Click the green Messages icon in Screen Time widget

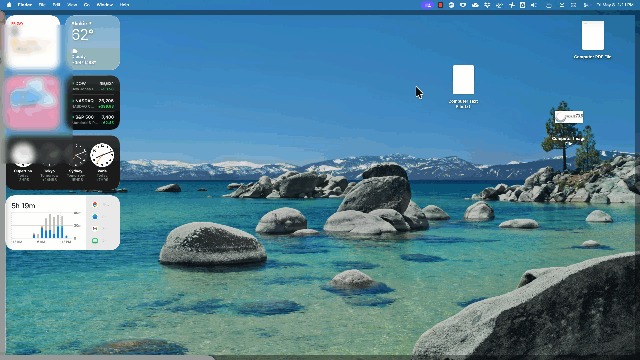[x=95, y=241]
